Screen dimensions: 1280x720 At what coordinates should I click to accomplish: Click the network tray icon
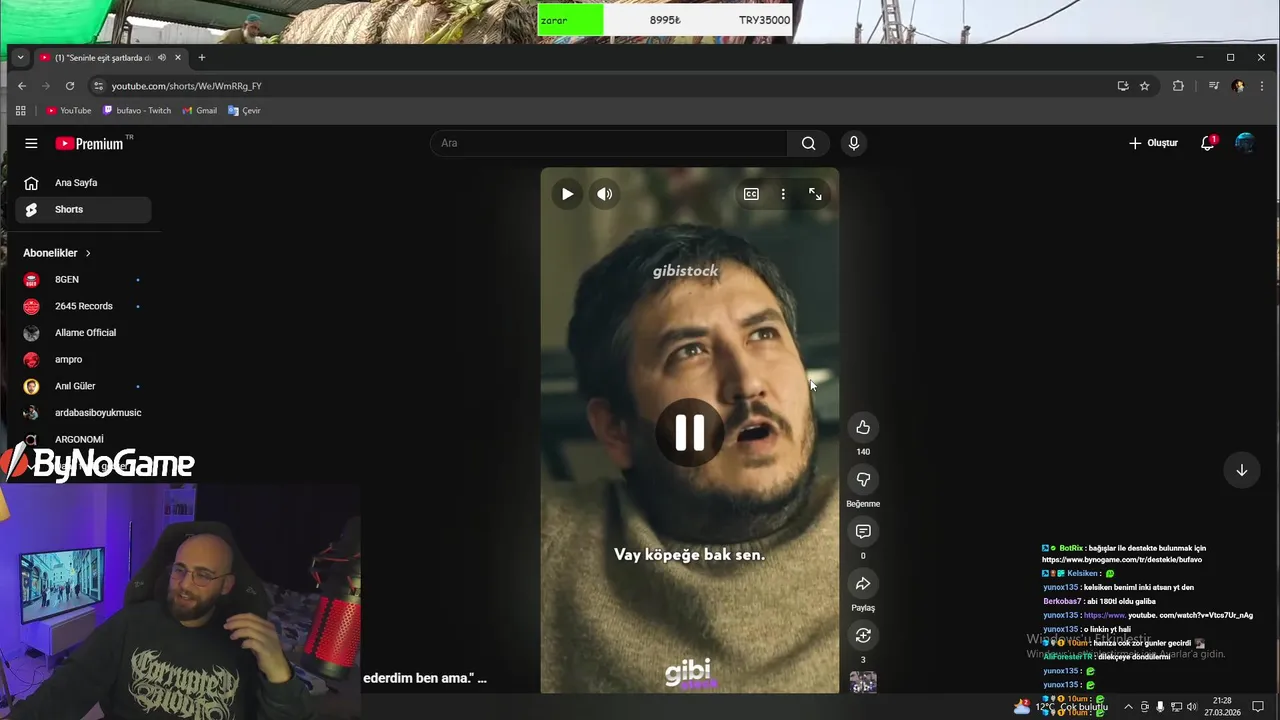pyautogui.click(x=1176, y=707)
